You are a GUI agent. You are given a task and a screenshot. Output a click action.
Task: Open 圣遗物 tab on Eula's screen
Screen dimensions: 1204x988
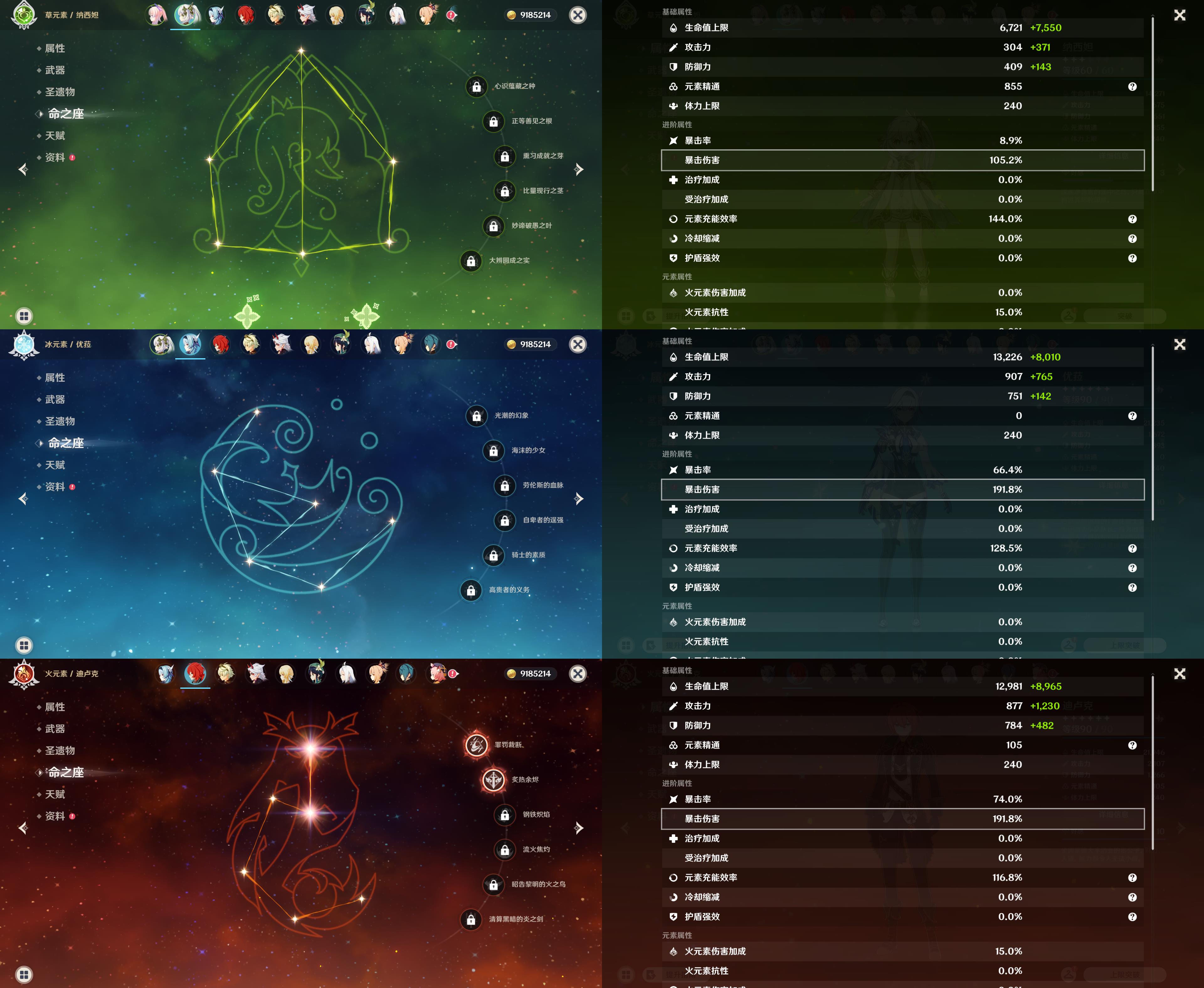(x=60, y=421)
